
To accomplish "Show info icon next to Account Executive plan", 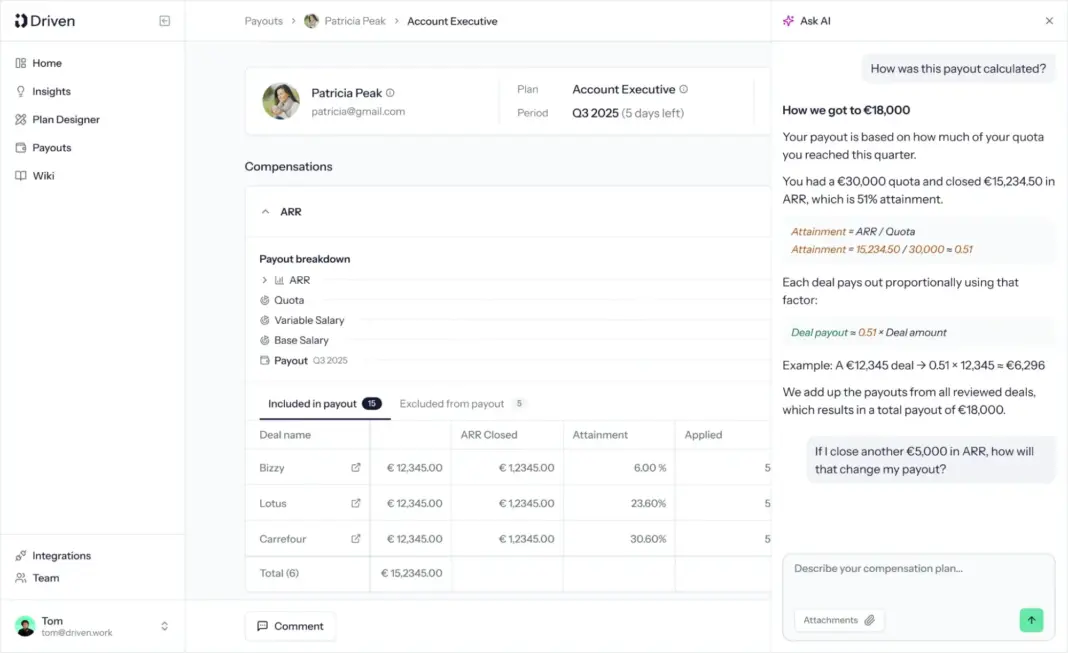I will click(684, 89).
